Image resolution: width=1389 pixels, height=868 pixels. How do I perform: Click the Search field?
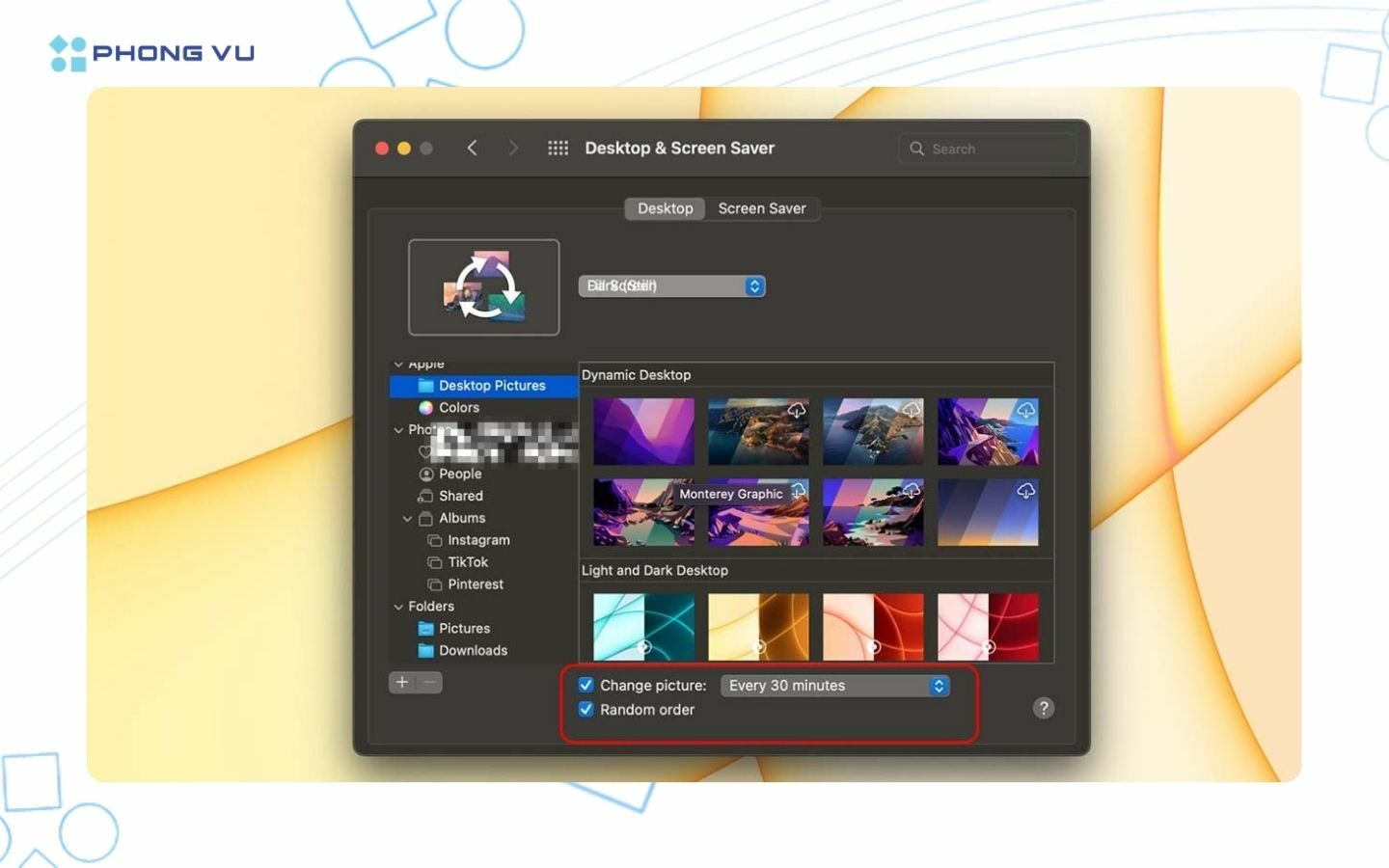pos(987,149)
